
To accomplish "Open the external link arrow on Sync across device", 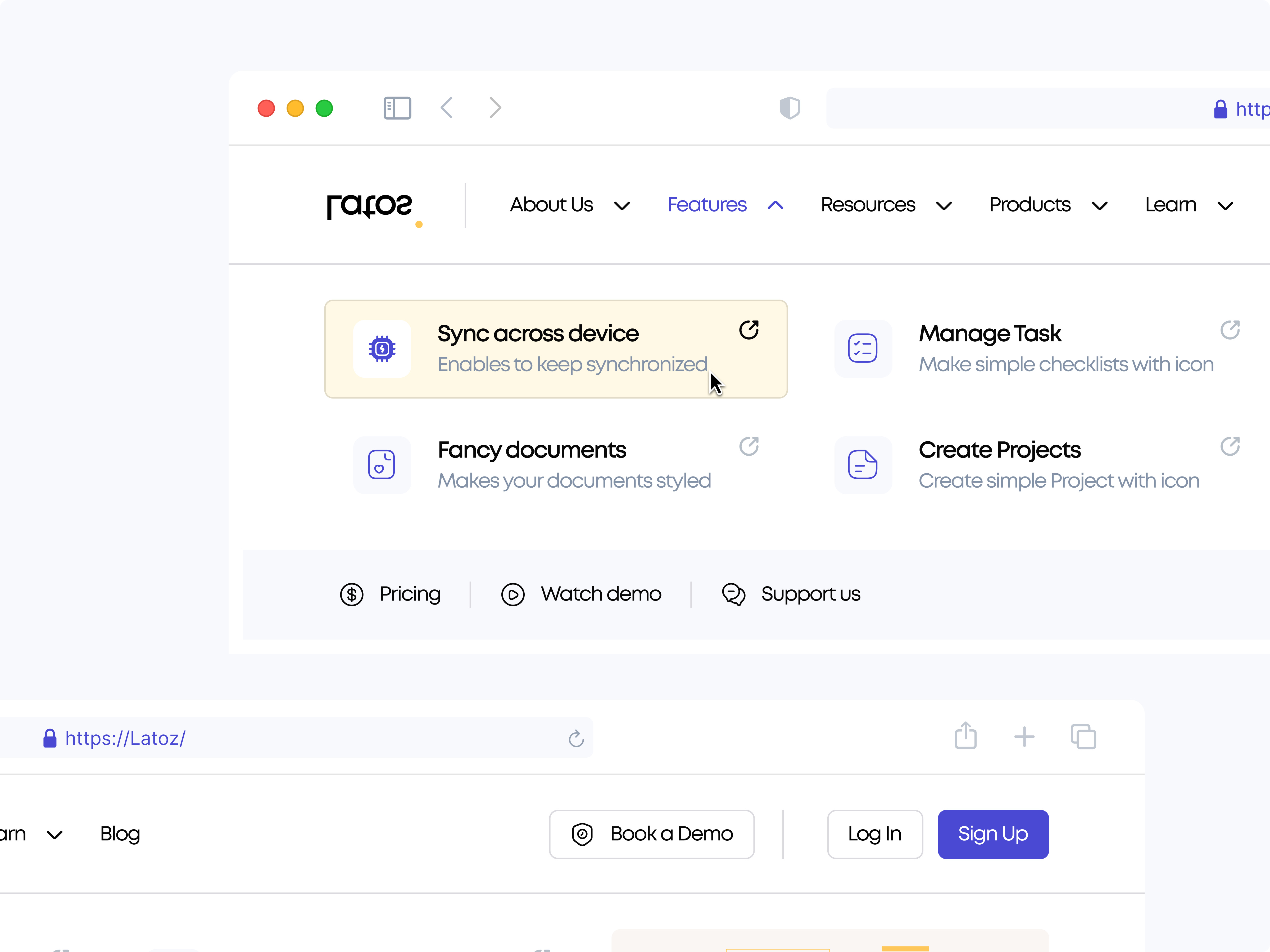I will pos(749,329).
